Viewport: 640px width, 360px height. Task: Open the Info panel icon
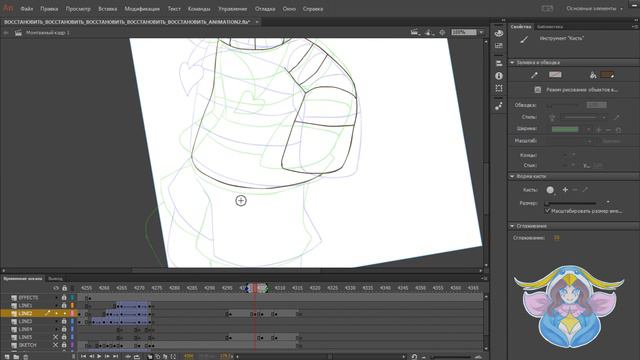tap(499, 76)
